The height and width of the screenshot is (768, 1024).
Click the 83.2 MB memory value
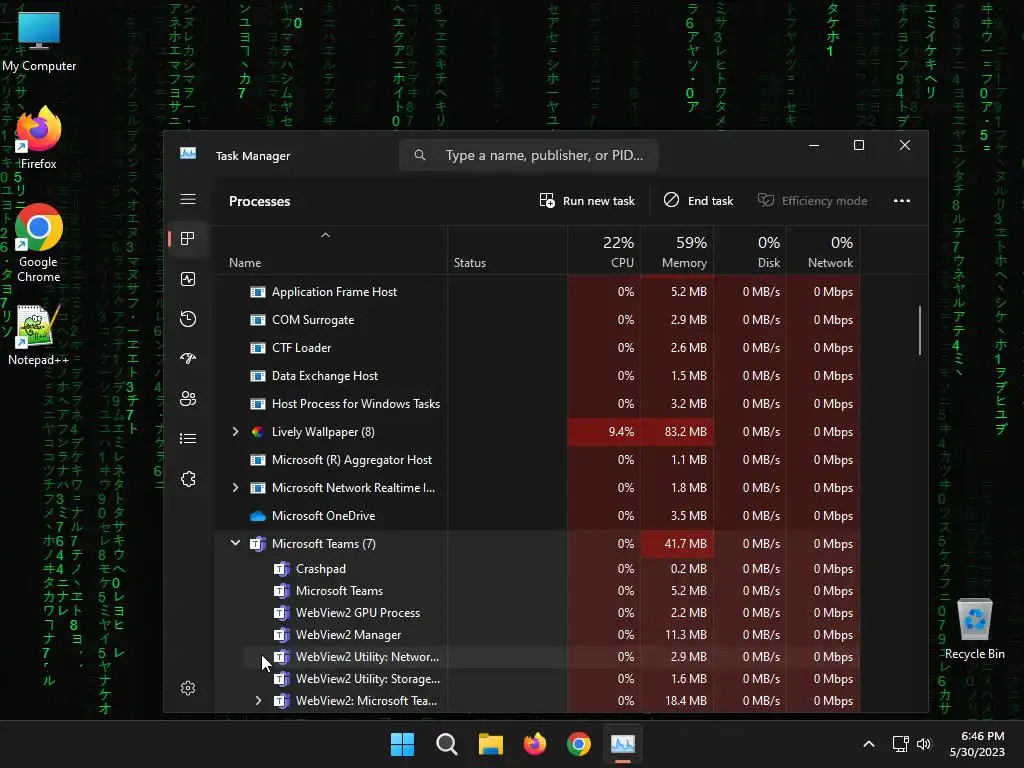pos(686,432)
